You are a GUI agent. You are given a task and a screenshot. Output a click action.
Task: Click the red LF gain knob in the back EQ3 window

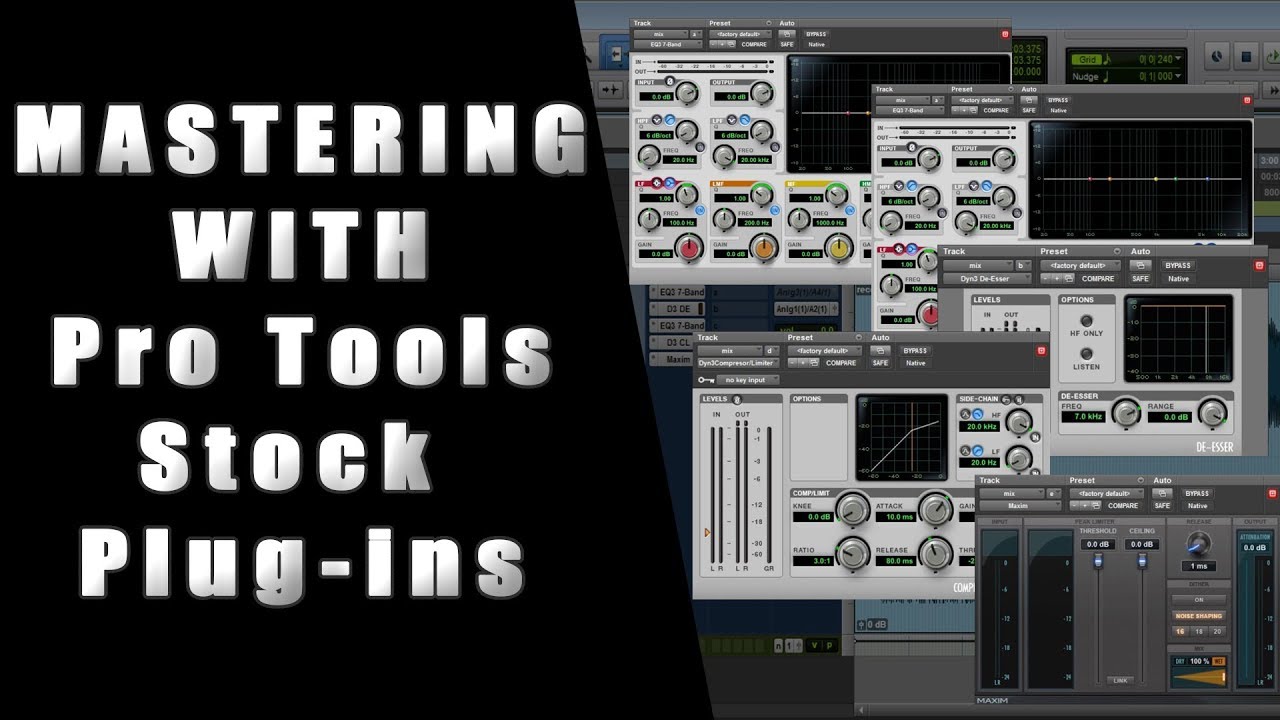[x=688, y=249]
